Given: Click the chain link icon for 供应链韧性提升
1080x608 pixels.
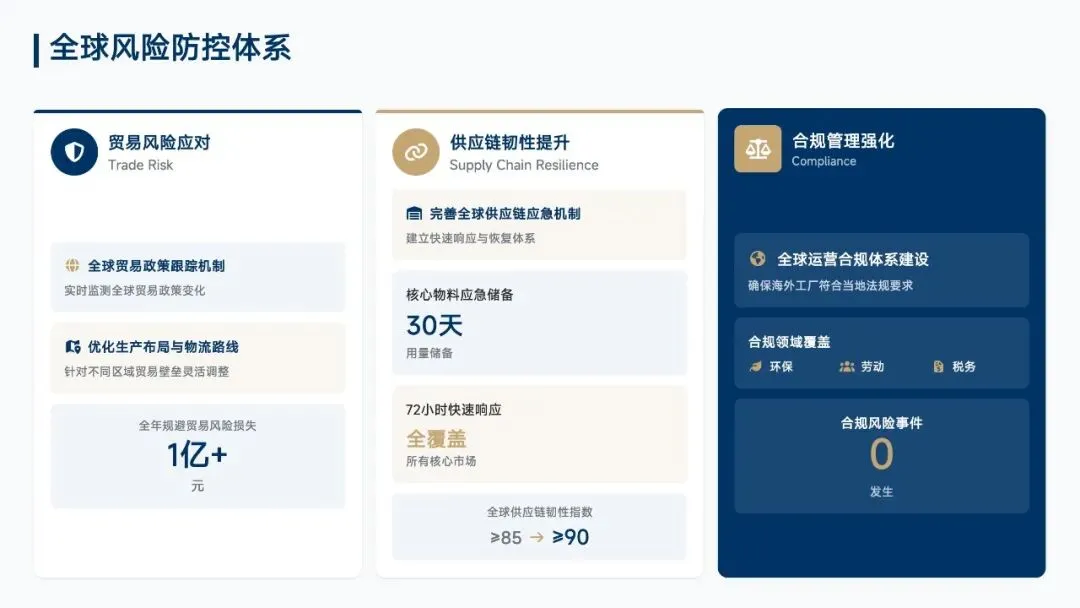Looking at the screenshot, I should [416, 151].
